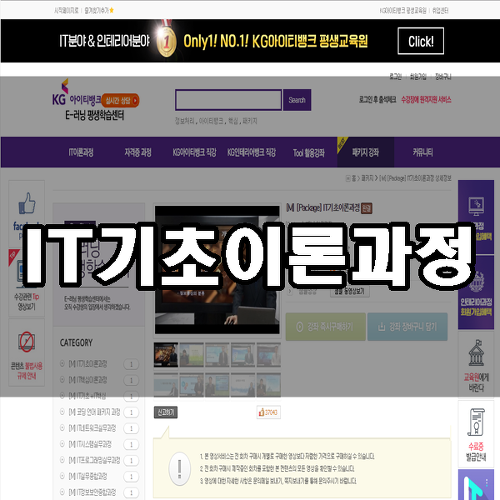The image size is (500, 500).
Task: Open the 콘텐츠 불법사용 규제 안내 icon
Action: click(26, 342)
